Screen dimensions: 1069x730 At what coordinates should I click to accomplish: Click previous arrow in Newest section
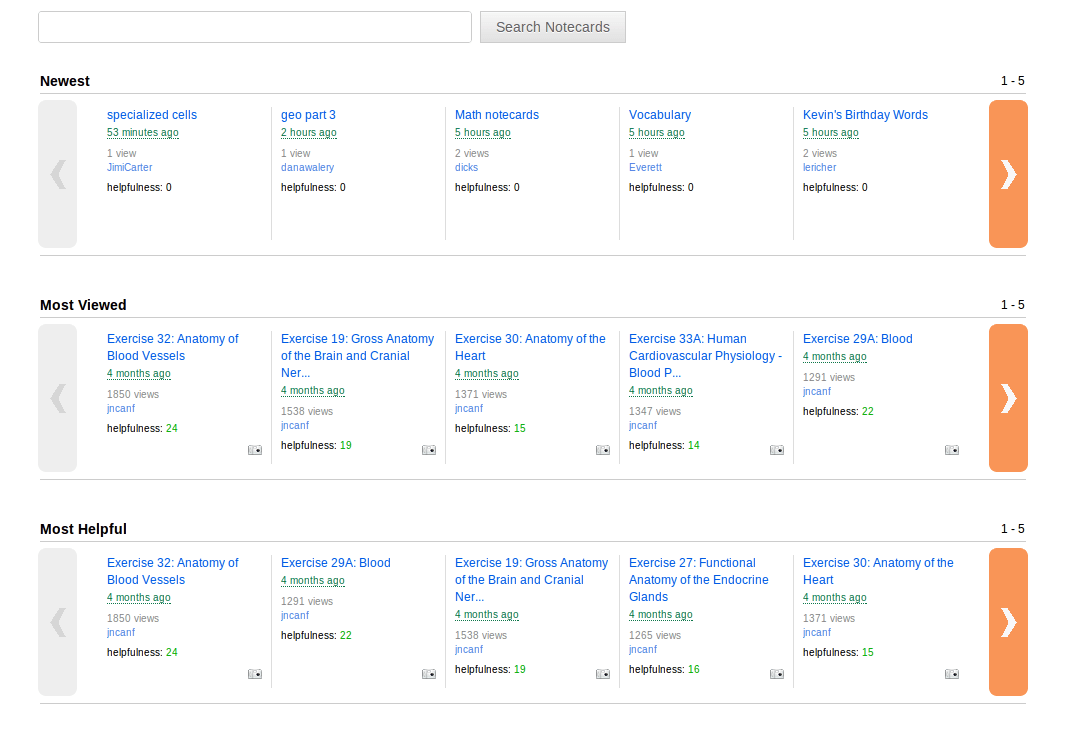(x=57, y=174)
